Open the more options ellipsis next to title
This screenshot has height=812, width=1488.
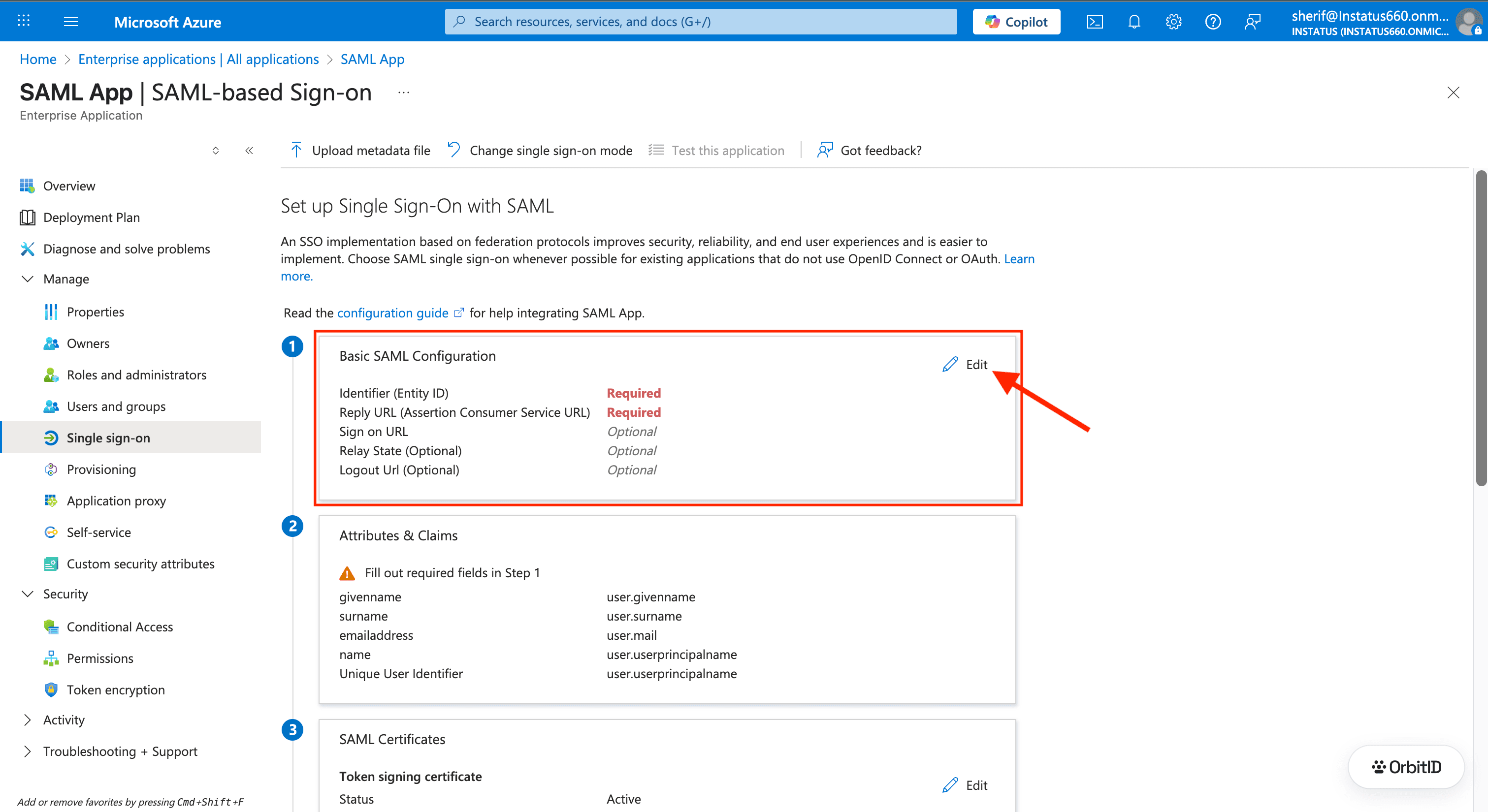pyautogui.click(x=404, y=93)
